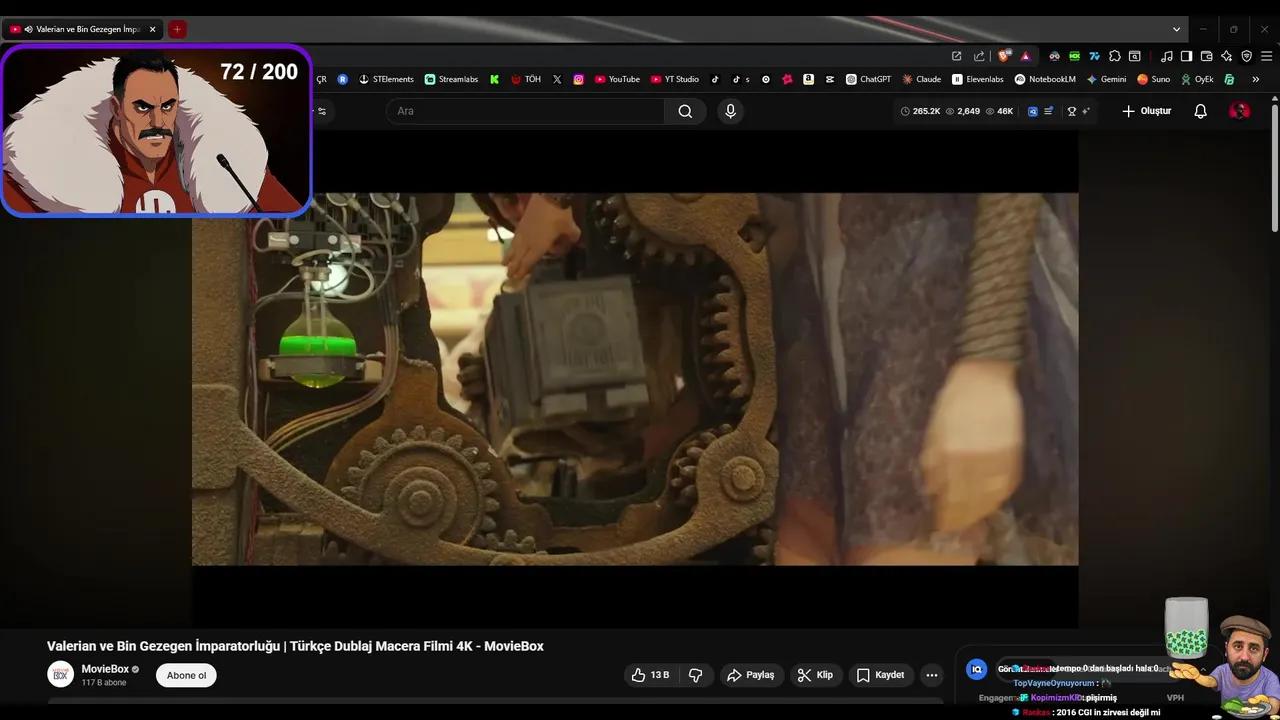The image size is (1280, 720).
Task: Open browser extensions puzzle icon
Action: pos(1114,56)
